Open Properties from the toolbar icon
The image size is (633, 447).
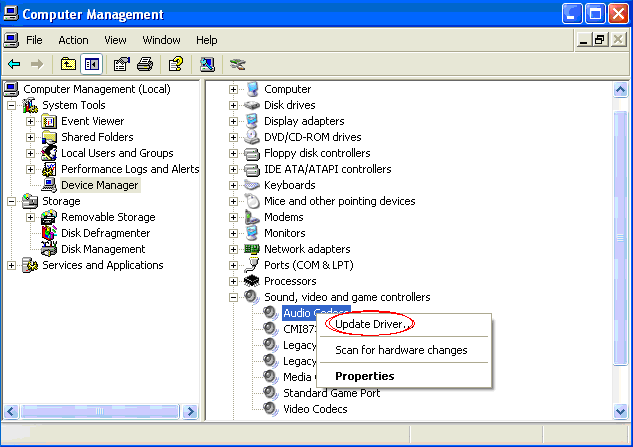coord(121,64)
